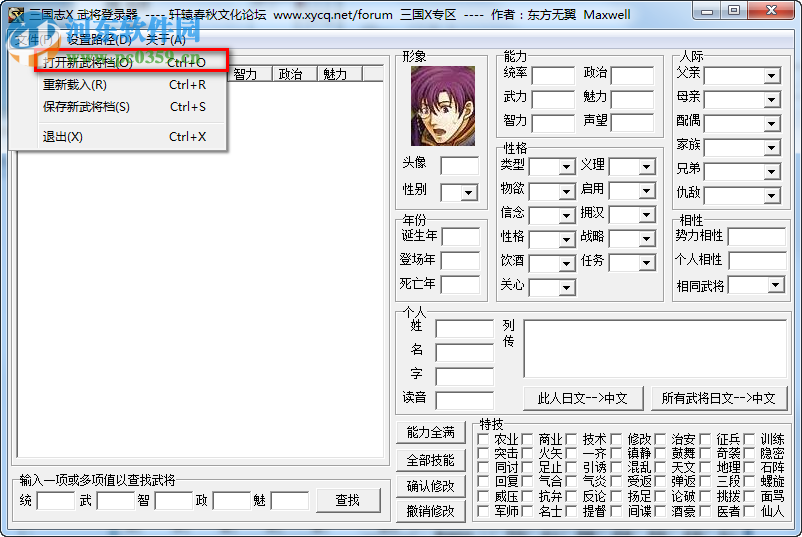
Task: Expand the 关心 dropdown
Action: (566, 287)
